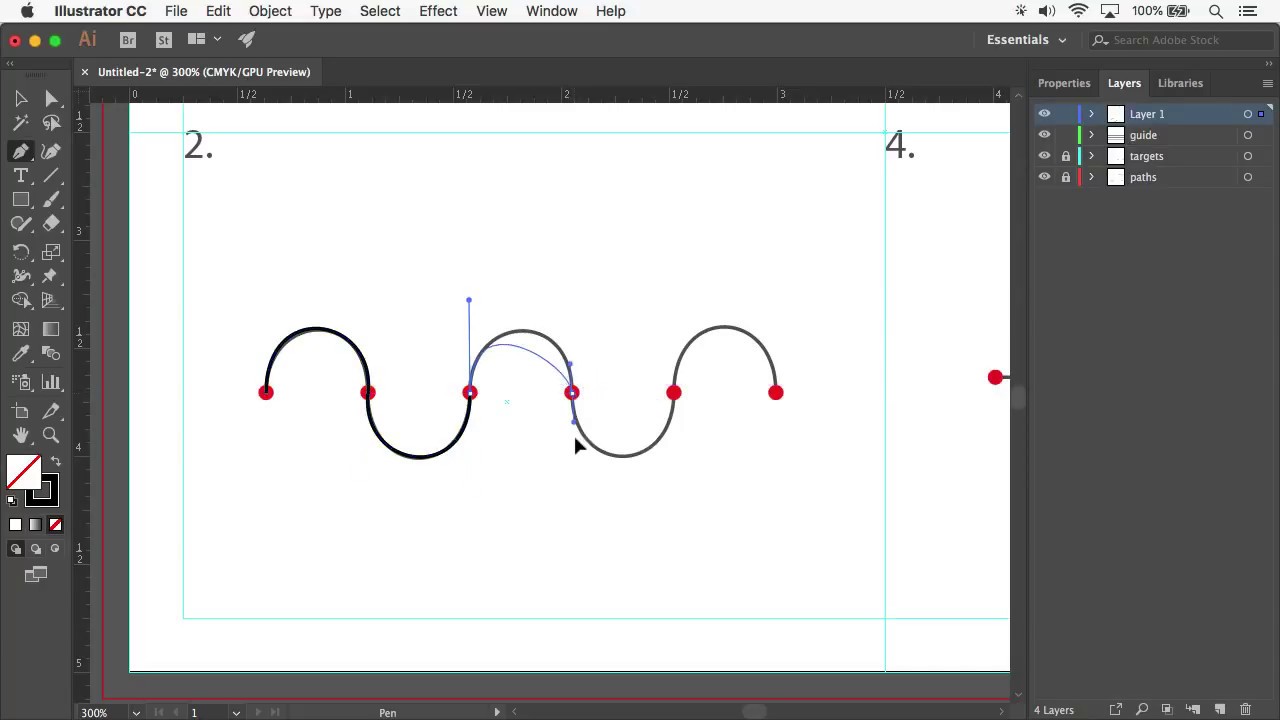Select the Selection tool arrow
The image size is (1280, 720).
click(x=21, y=99)
